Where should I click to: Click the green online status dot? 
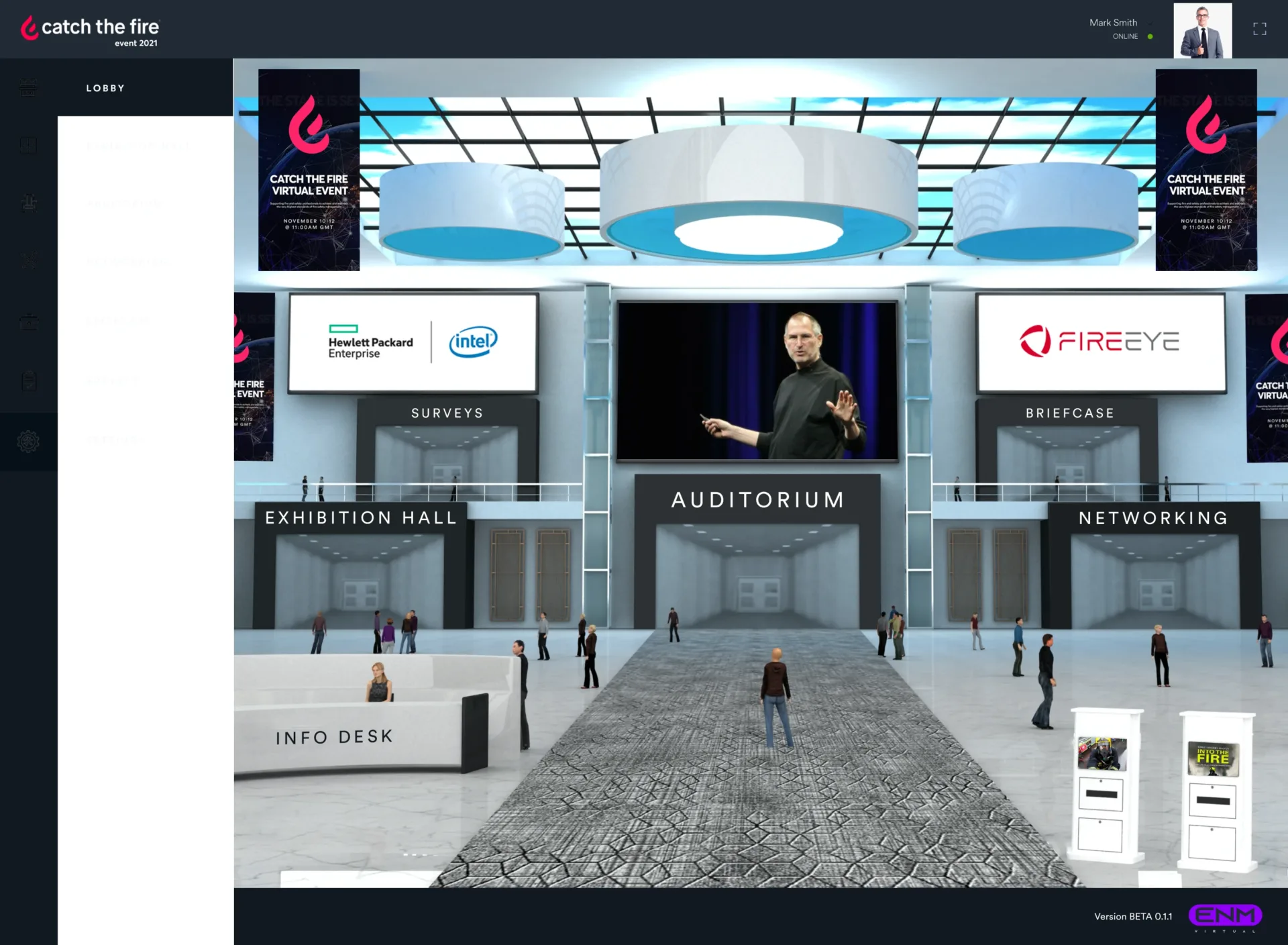1150,36
